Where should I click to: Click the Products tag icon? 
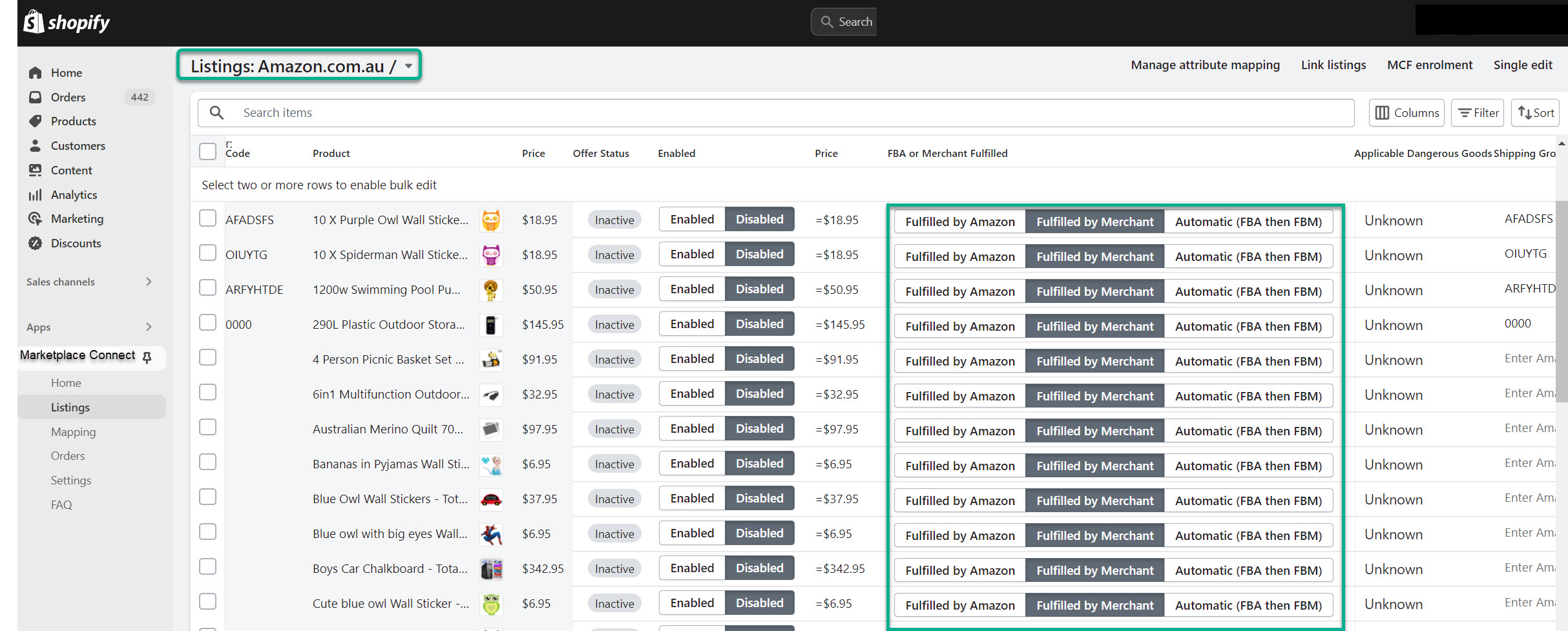pos(36,121)
